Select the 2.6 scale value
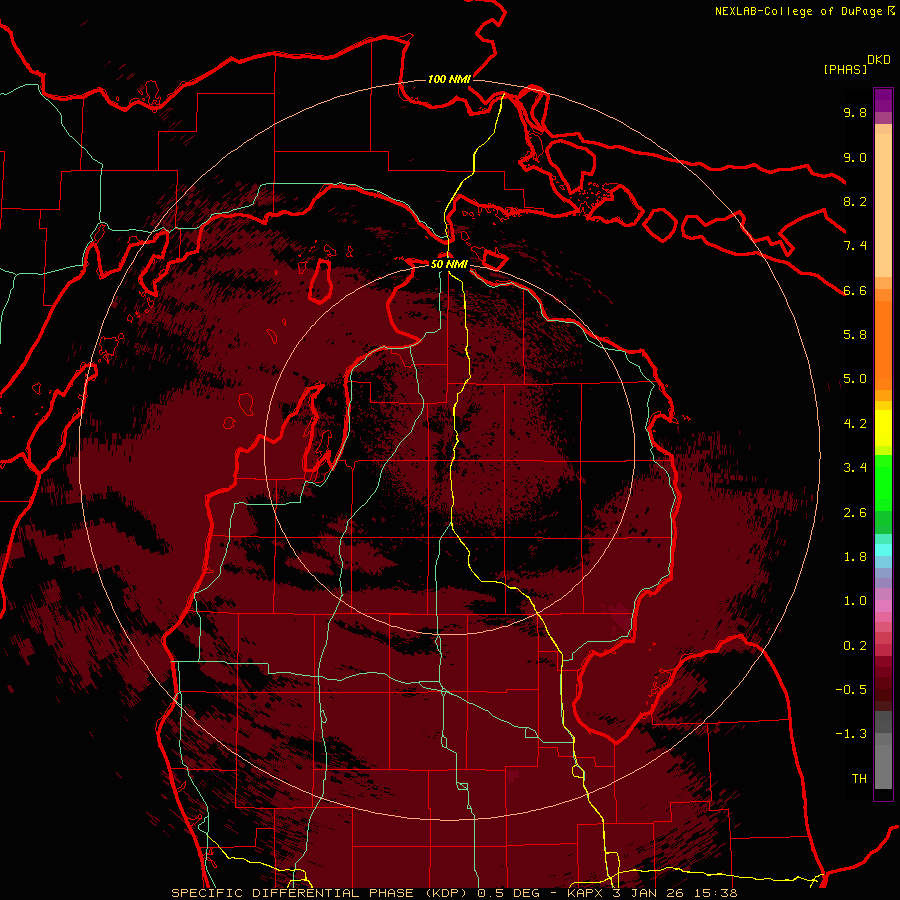 point(855,513)
